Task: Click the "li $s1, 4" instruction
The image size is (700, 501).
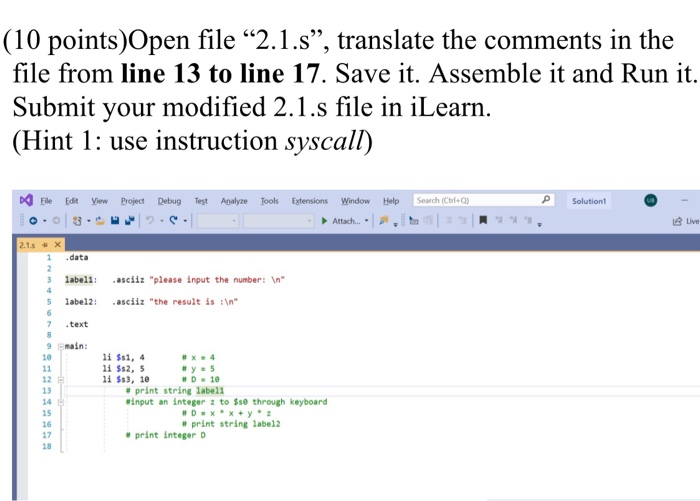Action: tap(124, 357)
